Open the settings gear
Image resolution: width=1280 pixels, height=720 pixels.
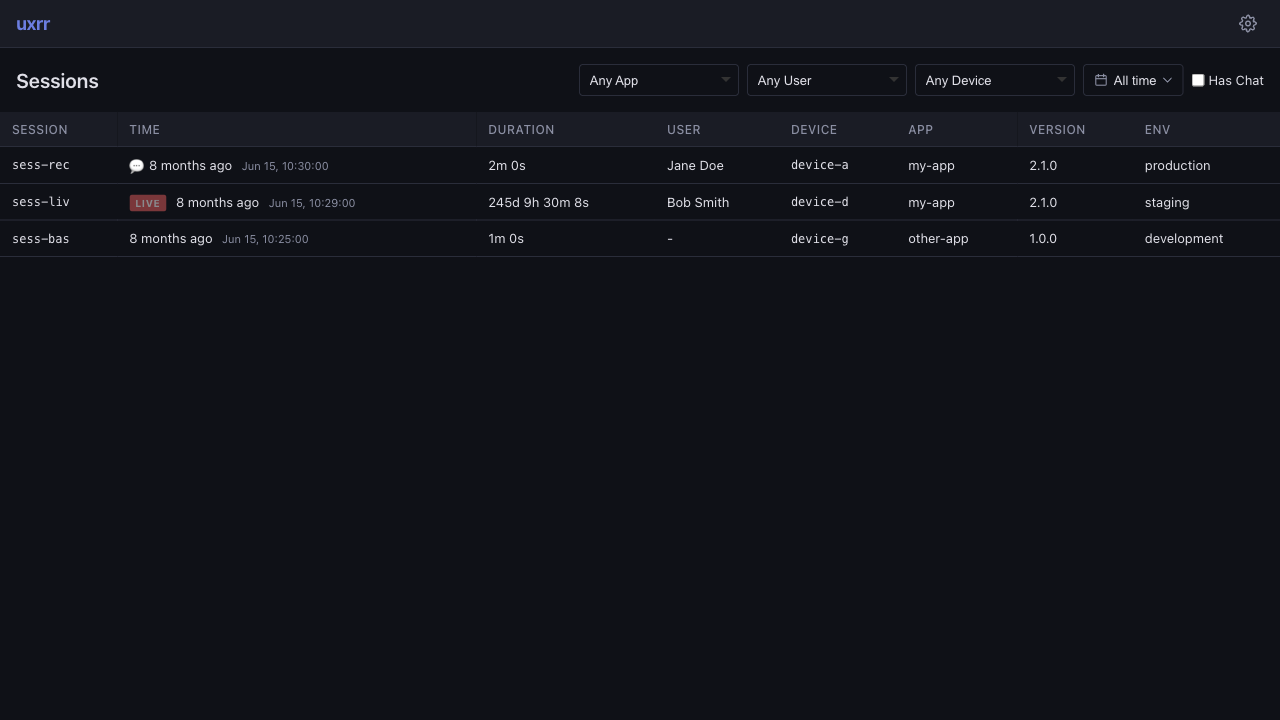[x=1247, y=23]
